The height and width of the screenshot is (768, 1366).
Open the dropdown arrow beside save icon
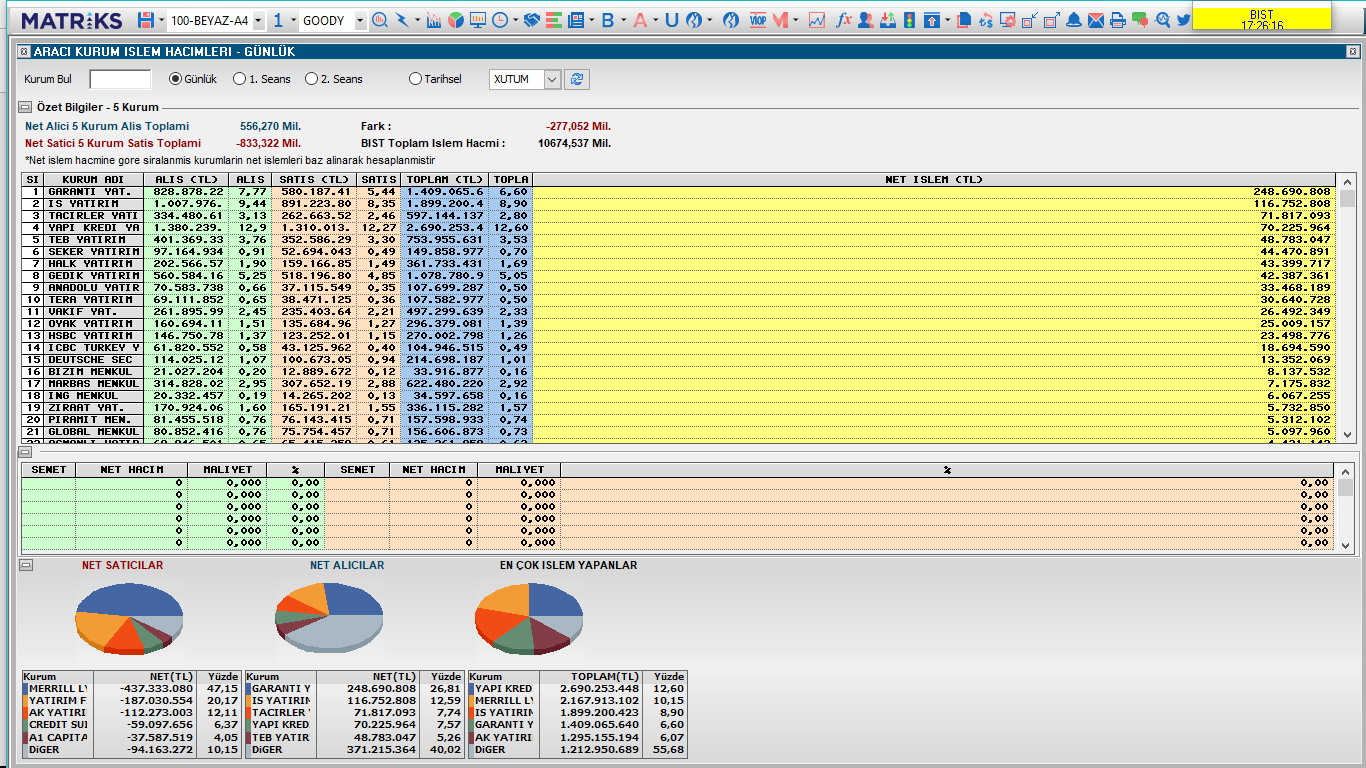pos(162,20)
